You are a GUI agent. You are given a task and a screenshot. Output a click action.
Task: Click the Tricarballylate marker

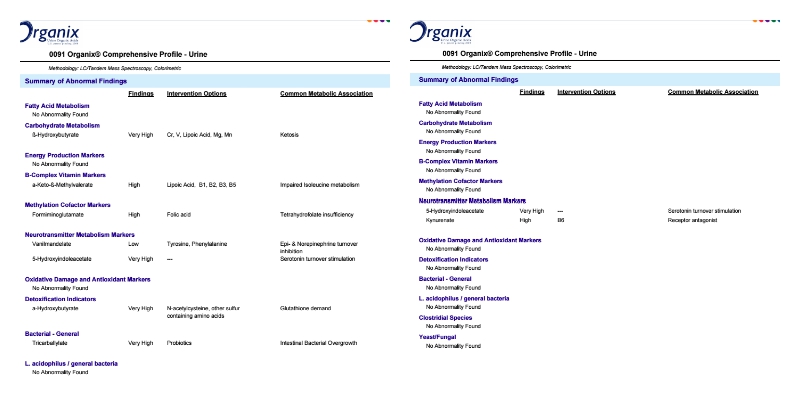pos(51,342)
